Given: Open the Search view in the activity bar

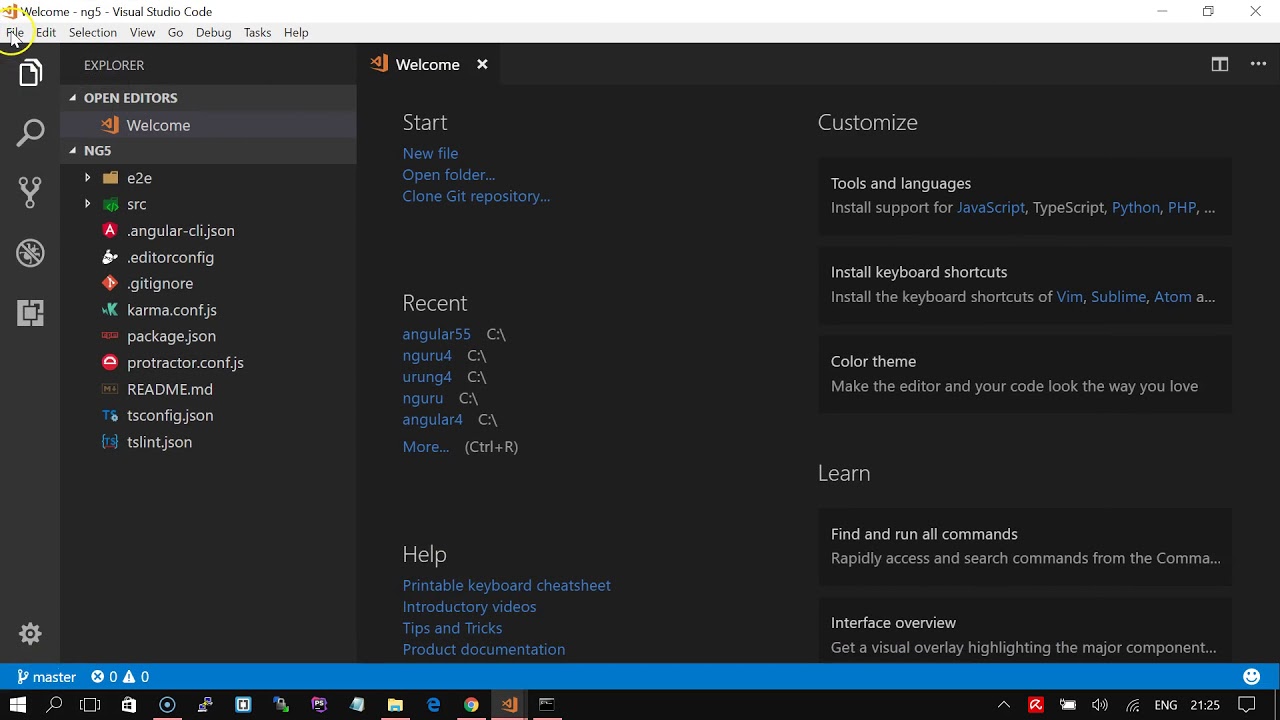Looking at the screenshot, I should pyautogui.click(x=30, y=133).
